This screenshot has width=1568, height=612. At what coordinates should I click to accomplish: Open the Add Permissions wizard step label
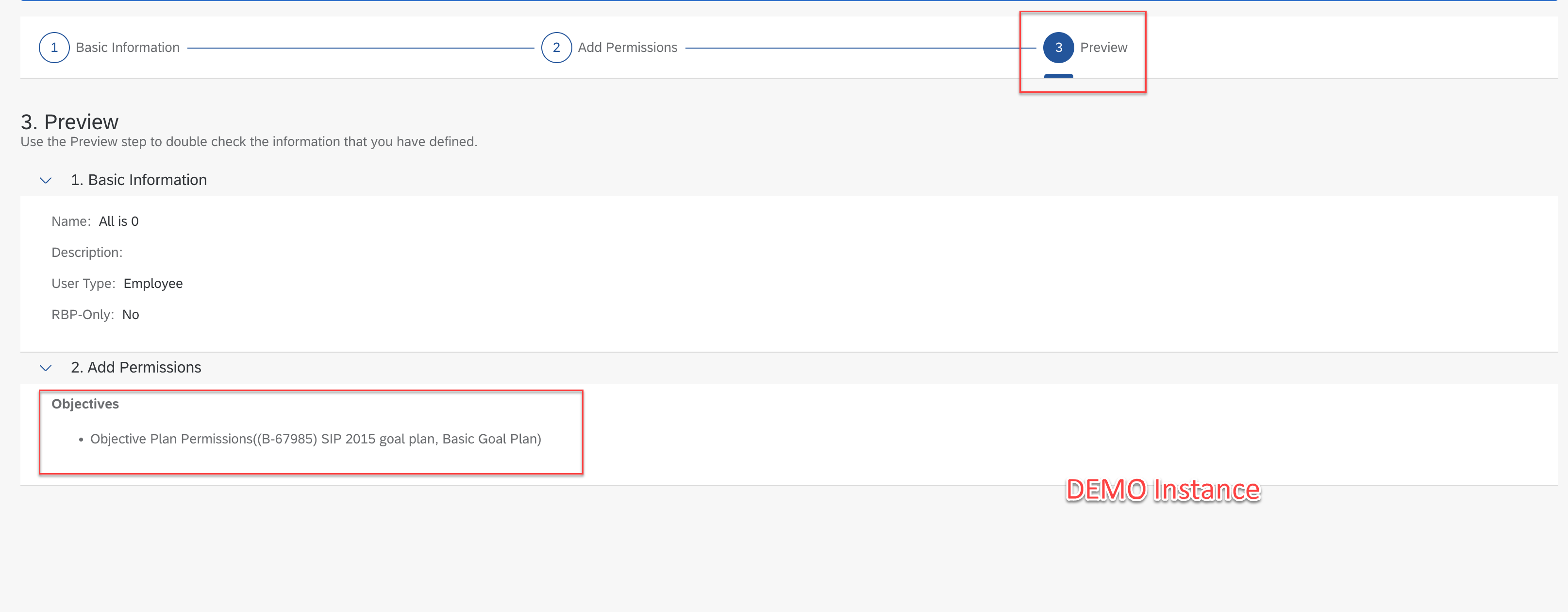(628, 48)
